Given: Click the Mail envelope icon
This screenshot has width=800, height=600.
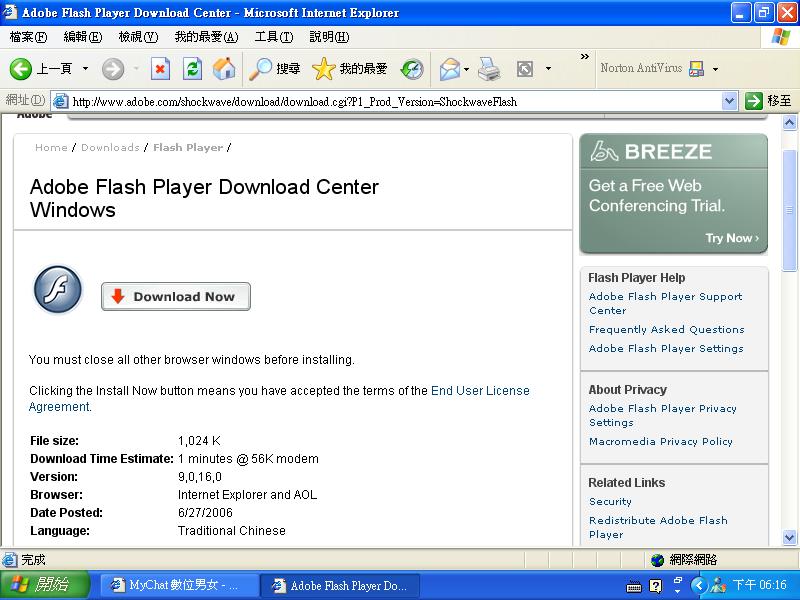Looking at the screenshot, I should (449, 69).
